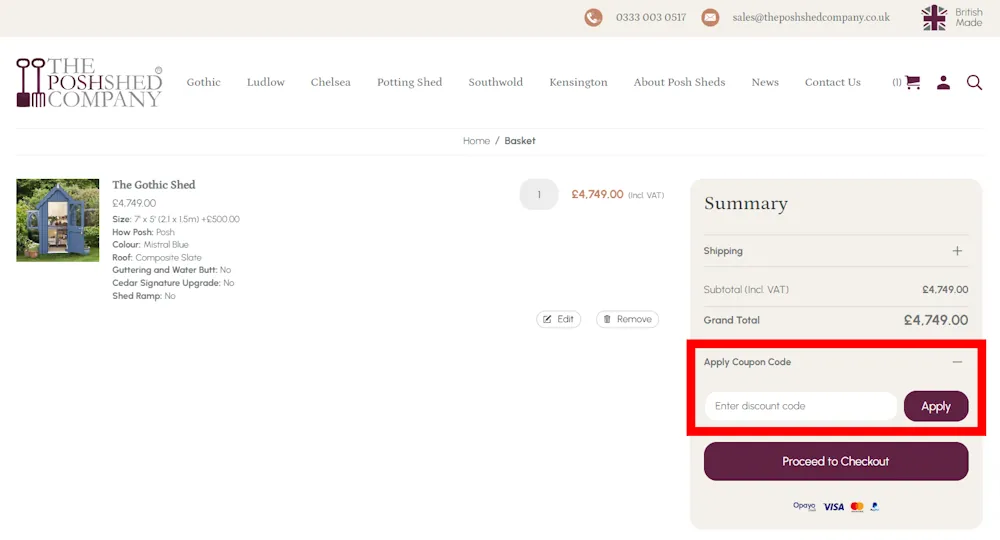Open the News menu item

[765, 82]
